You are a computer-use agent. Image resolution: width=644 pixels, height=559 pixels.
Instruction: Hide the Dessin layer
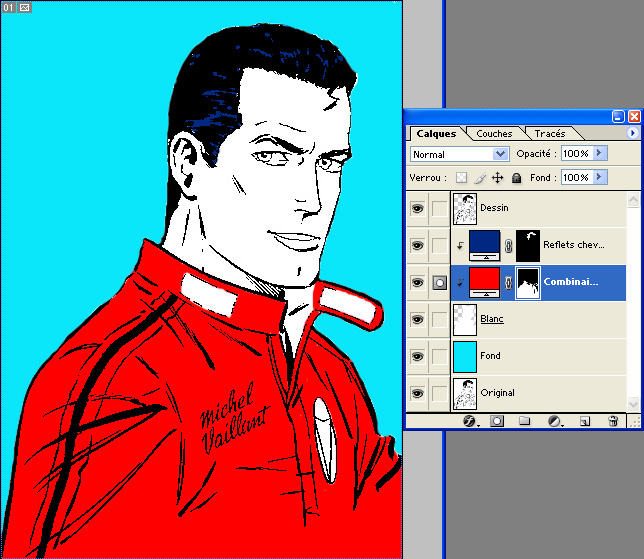417,208
